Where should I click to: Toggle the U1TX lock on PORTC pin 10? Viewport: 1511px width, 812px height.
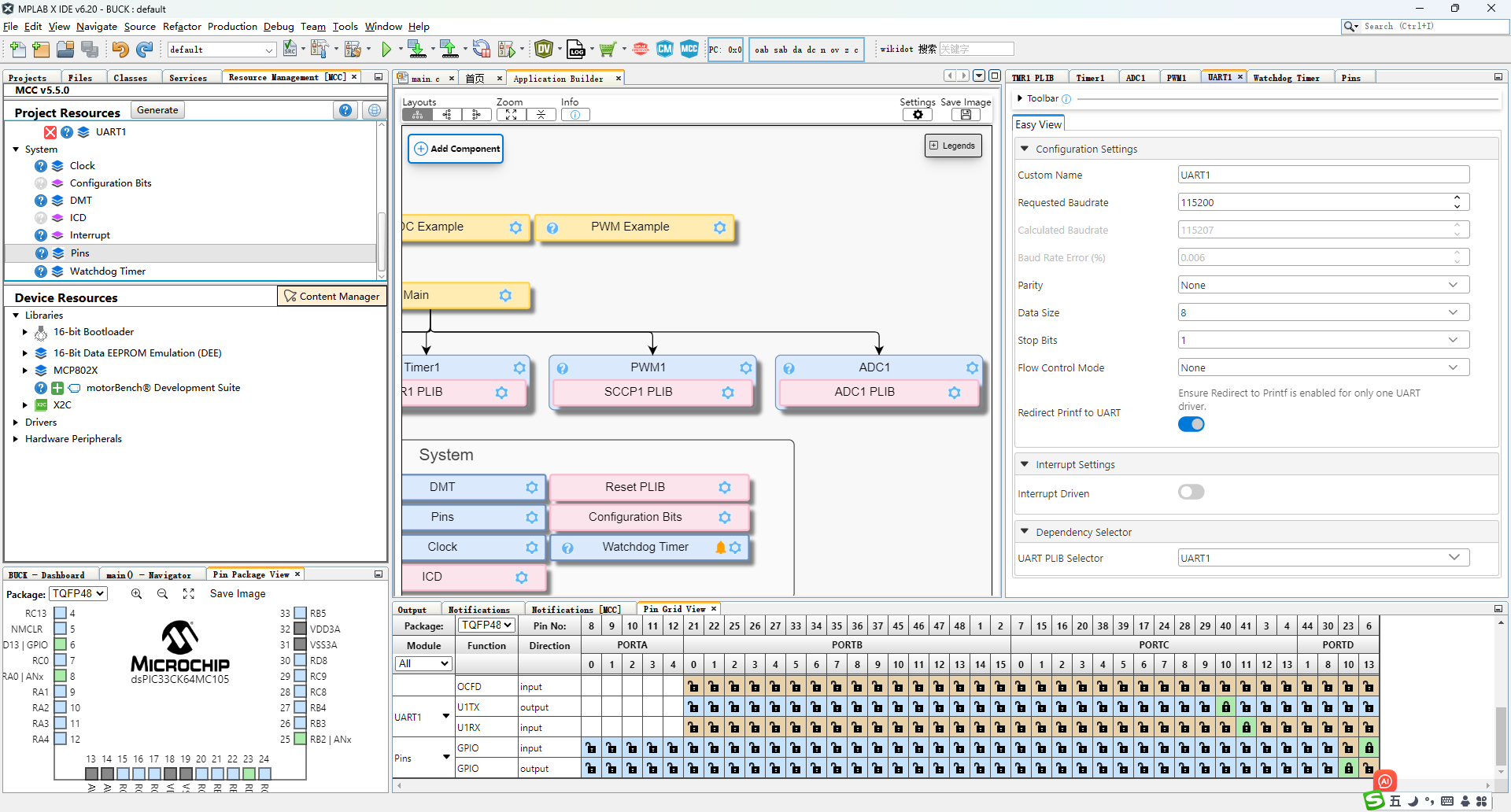tap(1226, 707)
